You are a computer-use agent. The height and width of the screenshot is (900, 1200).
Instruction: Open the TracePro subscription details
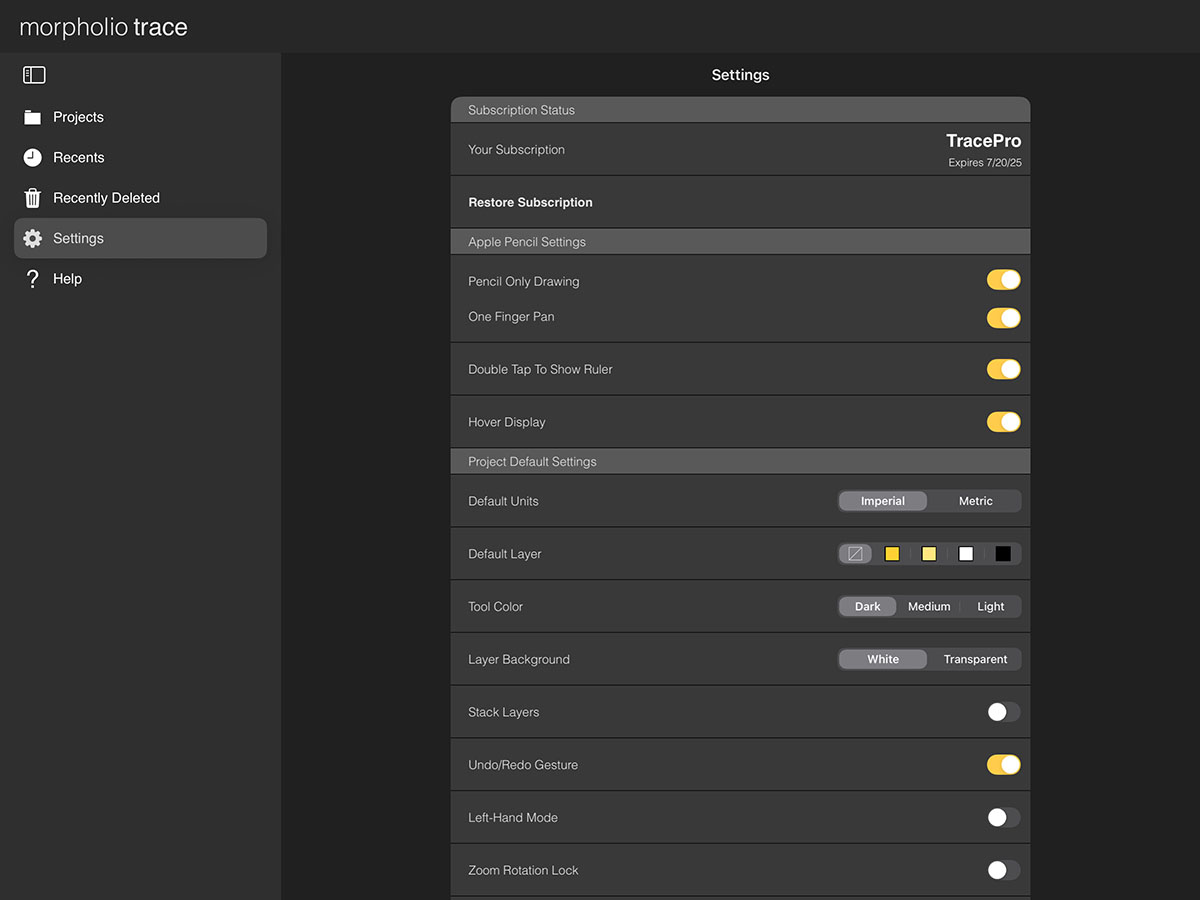[983, 149]
